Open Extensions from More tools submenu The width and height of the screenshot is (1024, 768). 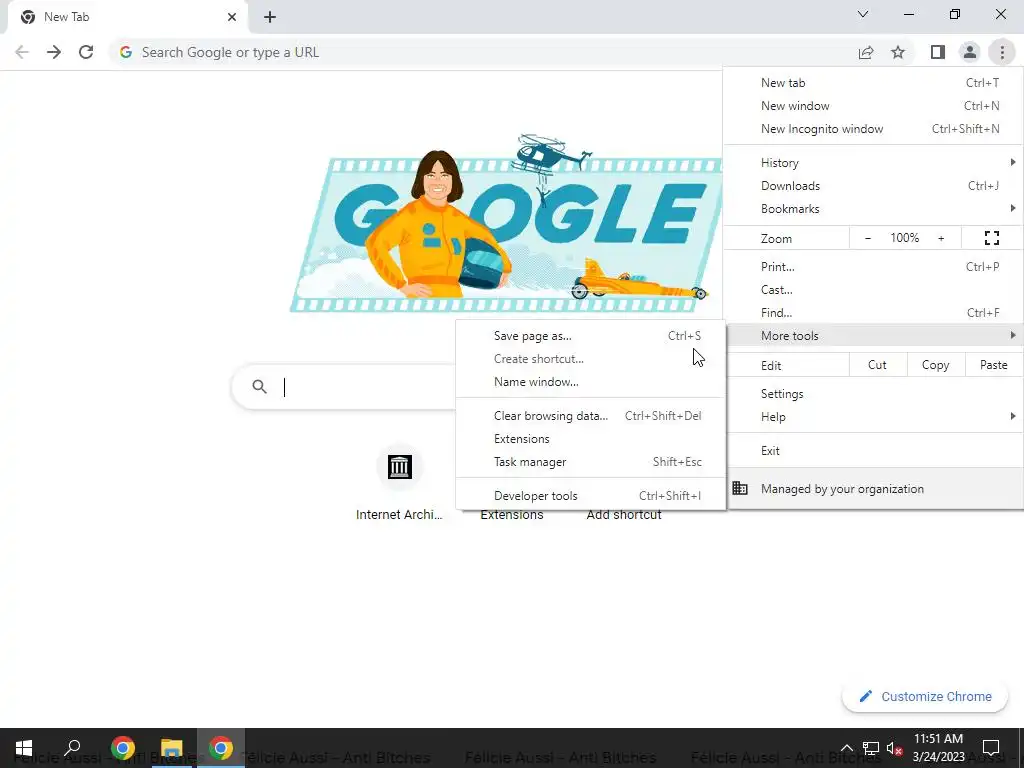click(590, 438)
